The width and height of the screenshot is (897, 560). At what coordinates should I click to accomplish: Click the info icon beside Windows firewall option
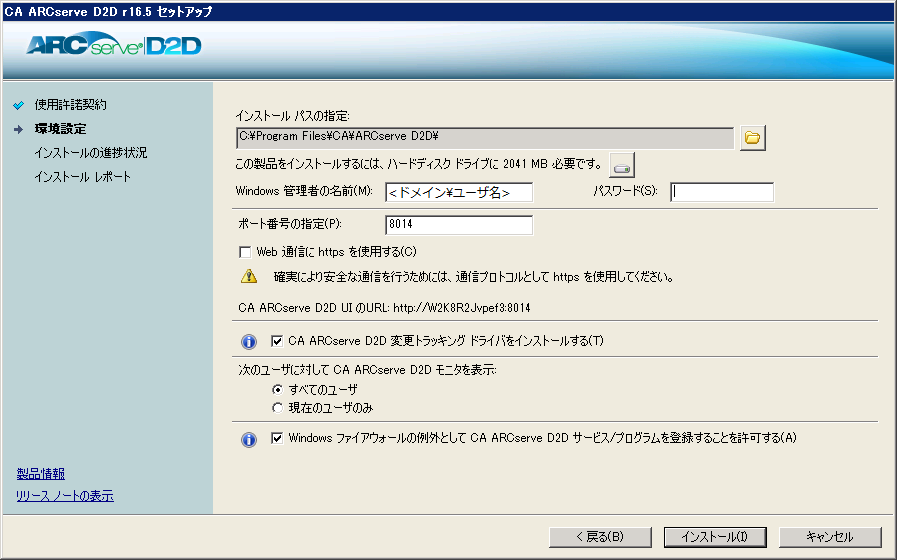(x=249, y=439)
